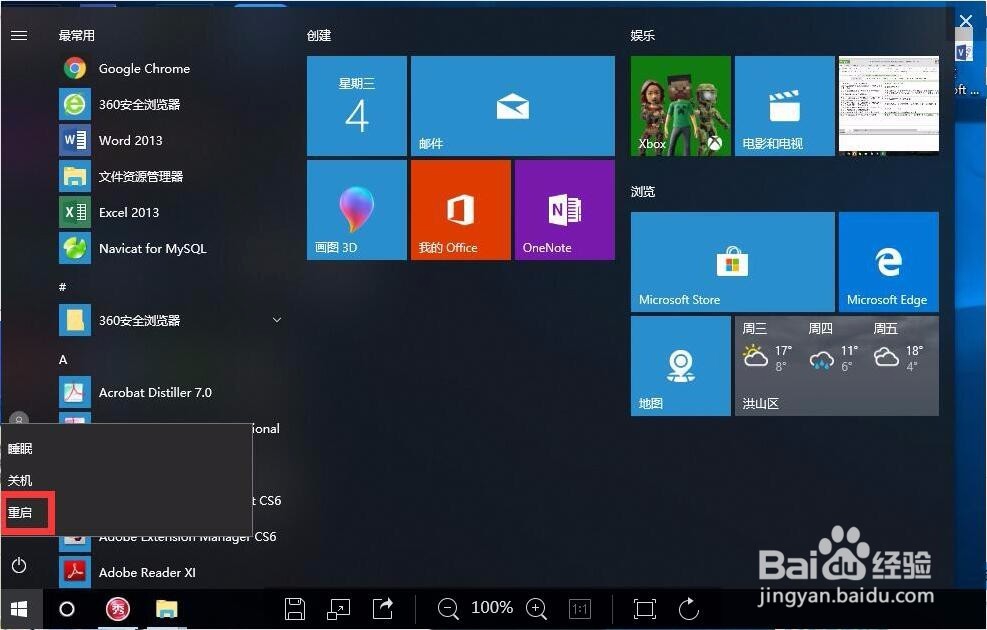Open the 洪山区 weather tile
This screenshot has height=630, width=987.
pos(837,366)
